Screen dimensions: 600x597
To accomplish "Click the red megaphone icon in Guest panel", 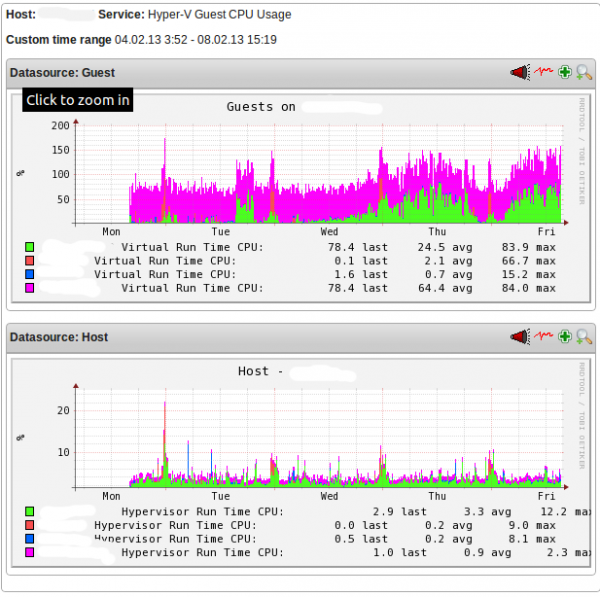I will pos(519,72).
